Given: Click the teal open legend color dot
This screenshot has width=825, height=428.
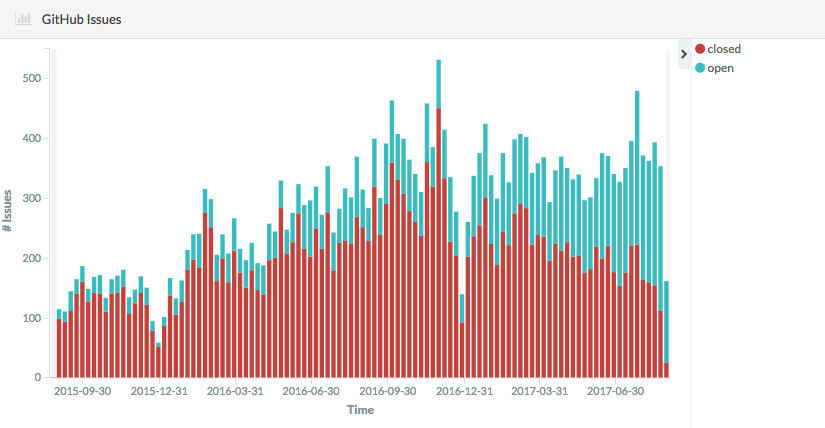Looking at the screenshot, I should coord(700,68).
